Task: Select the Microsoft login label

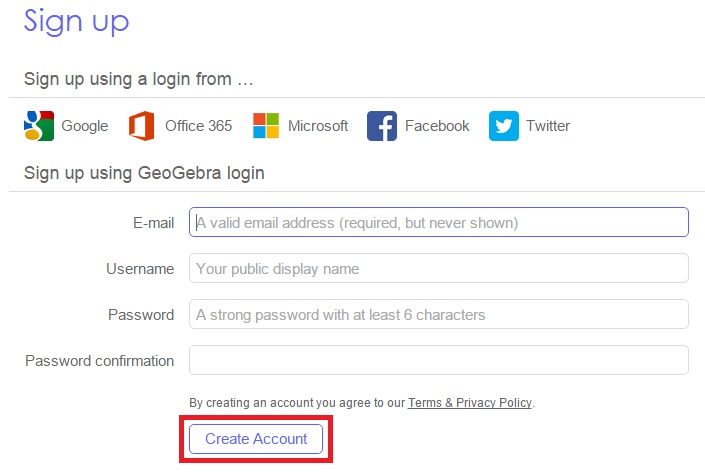Action: pyautogui.click(x=318, y=125)
